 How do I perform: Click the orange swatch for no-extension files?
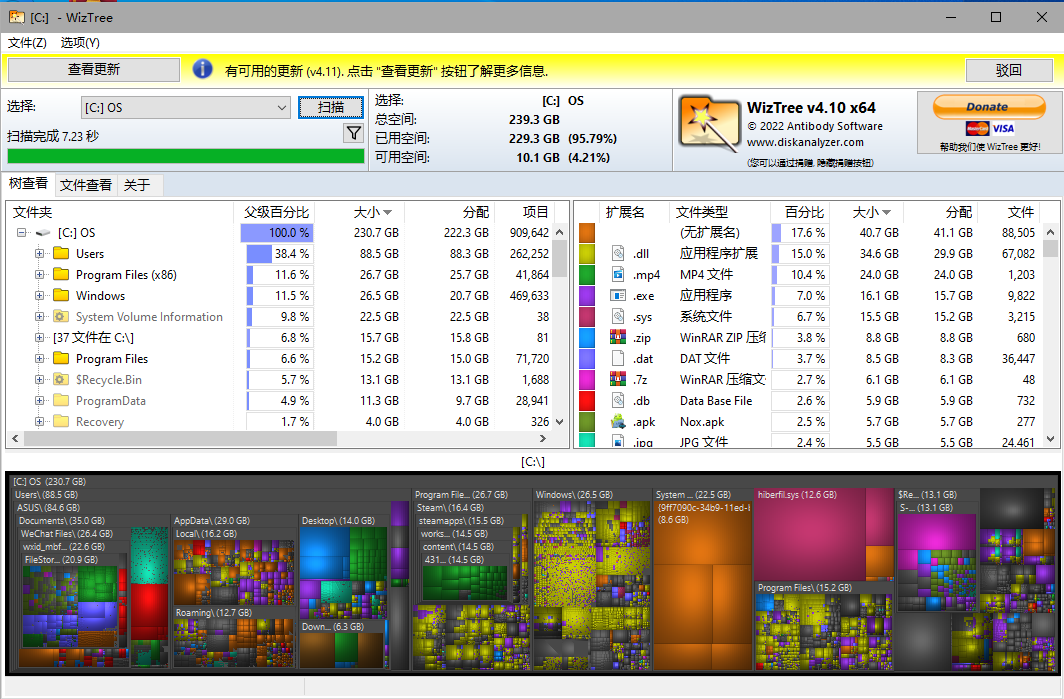(x=587, y=233)
